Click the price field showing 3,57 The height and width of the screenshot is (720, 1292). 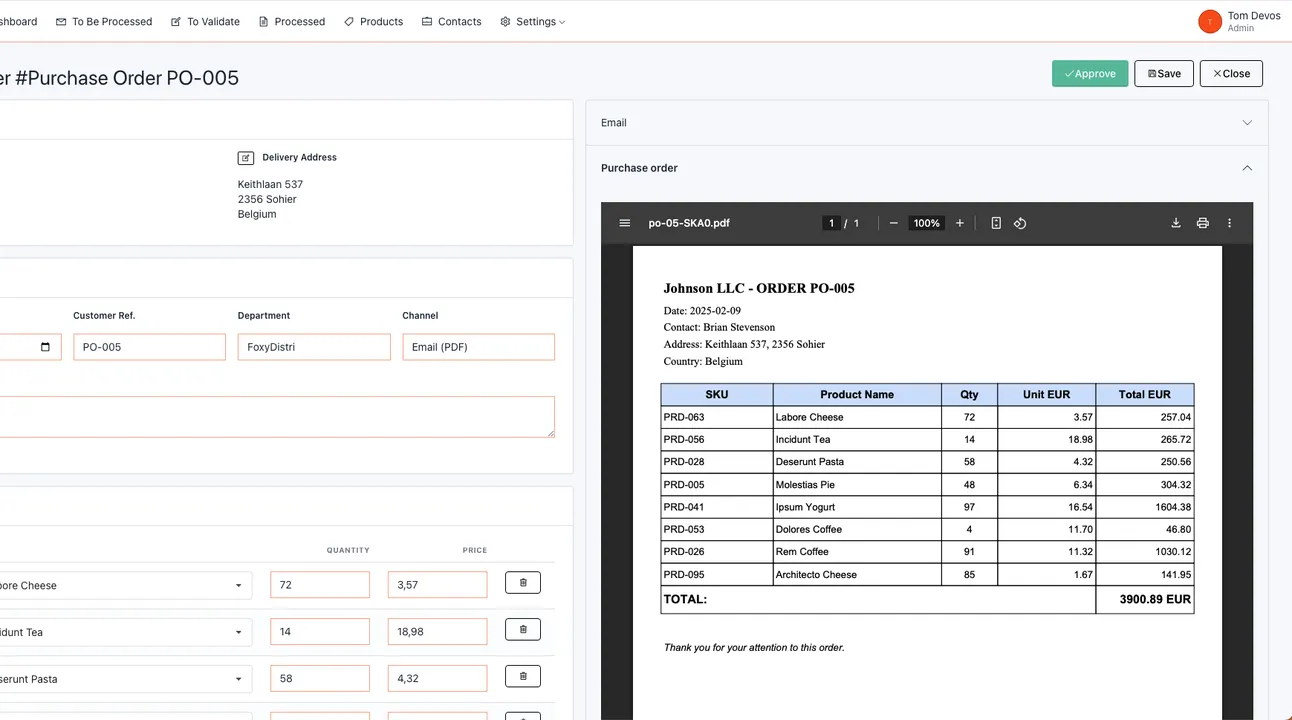pyautogui.click(x=437, y=585)
